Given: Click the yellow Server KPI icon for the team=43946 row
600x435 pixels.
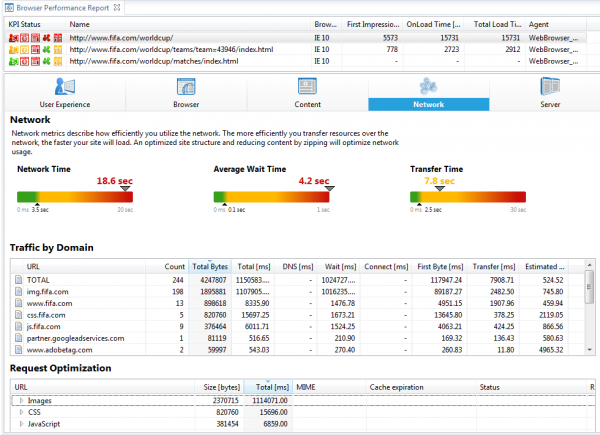Looking at the screenshot, I should click(58, 49).
